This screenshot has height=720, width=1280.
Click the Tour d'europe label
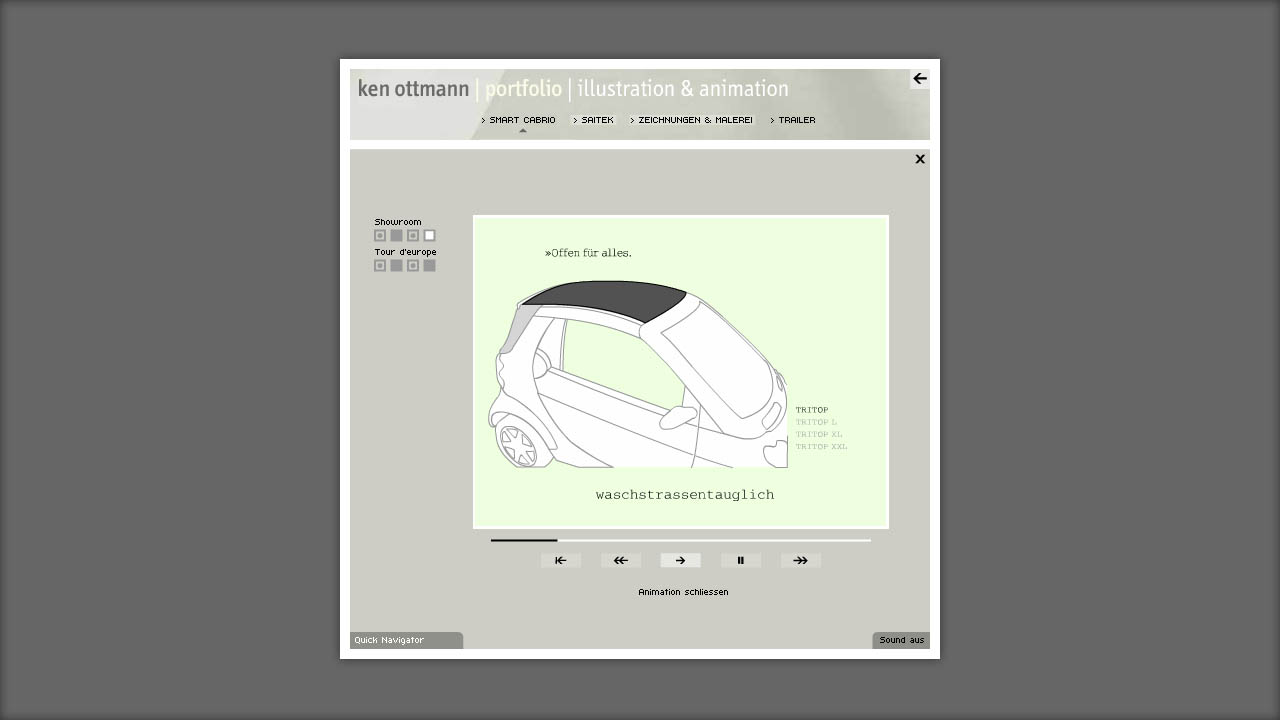click(405, 252)
